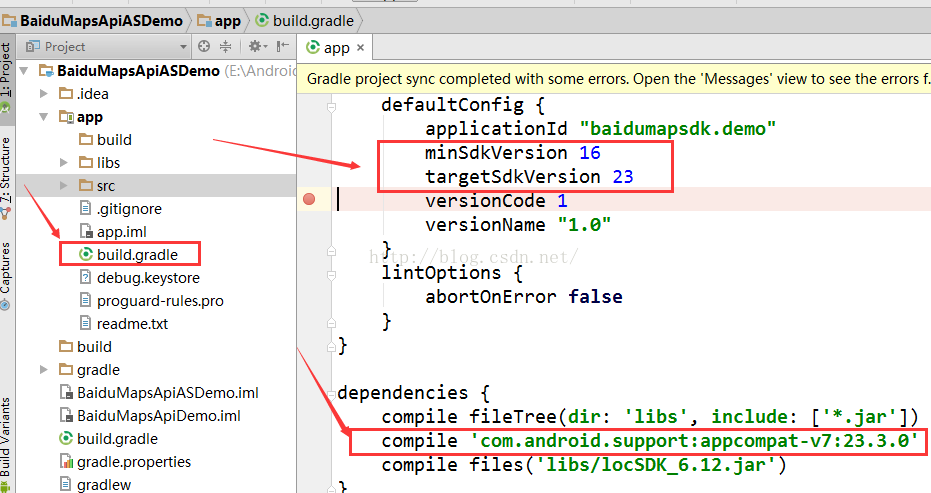Screen dimensions: 931x493
Task: Click the Gradle sync errors notification banner
Action: tap(614, 79)
